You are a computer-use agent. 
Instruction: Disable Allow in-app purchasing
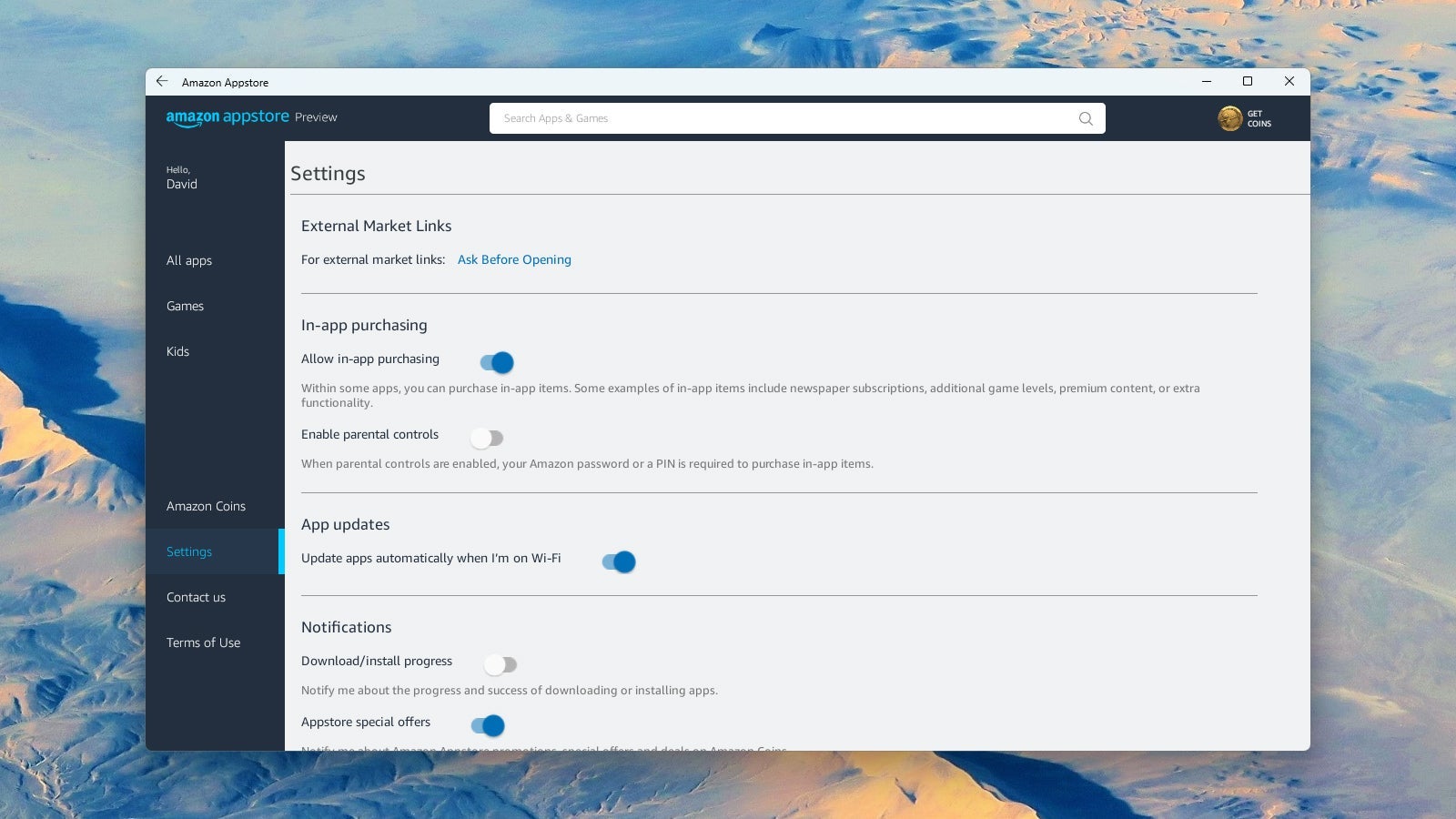[496, 362]
